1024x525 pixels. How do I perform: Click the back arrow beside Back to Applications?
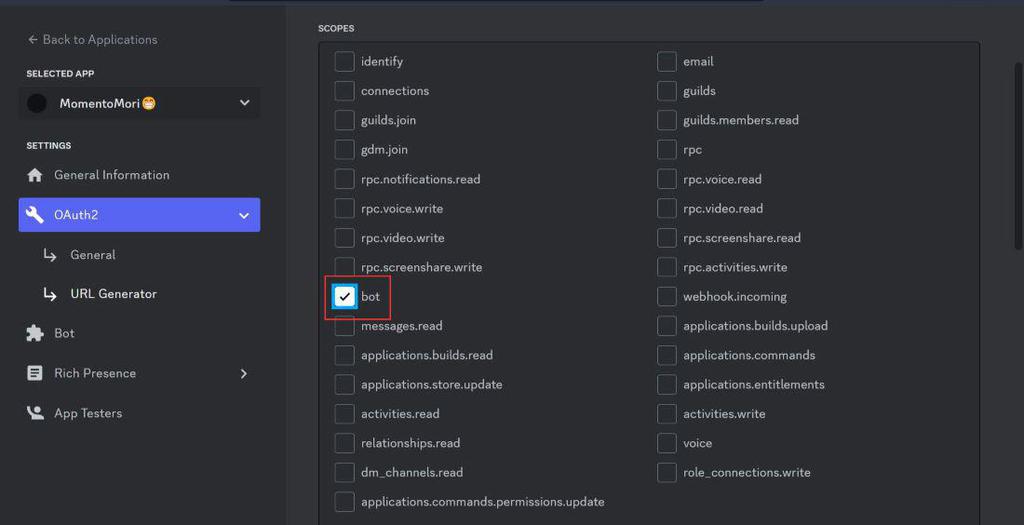click(x=32, y=40)
